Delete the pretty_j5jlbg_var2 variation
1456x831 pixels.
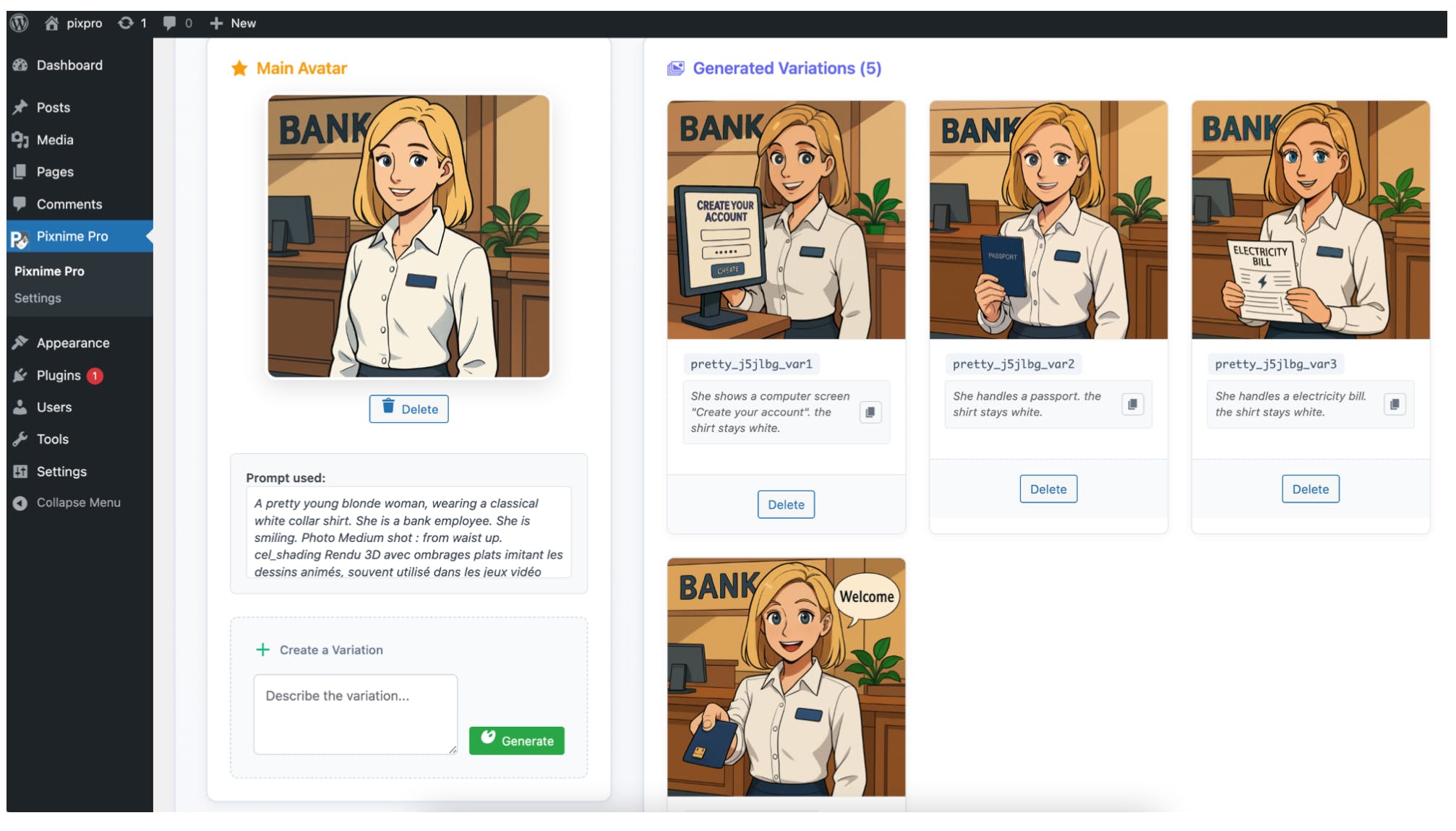point(1048,489)
